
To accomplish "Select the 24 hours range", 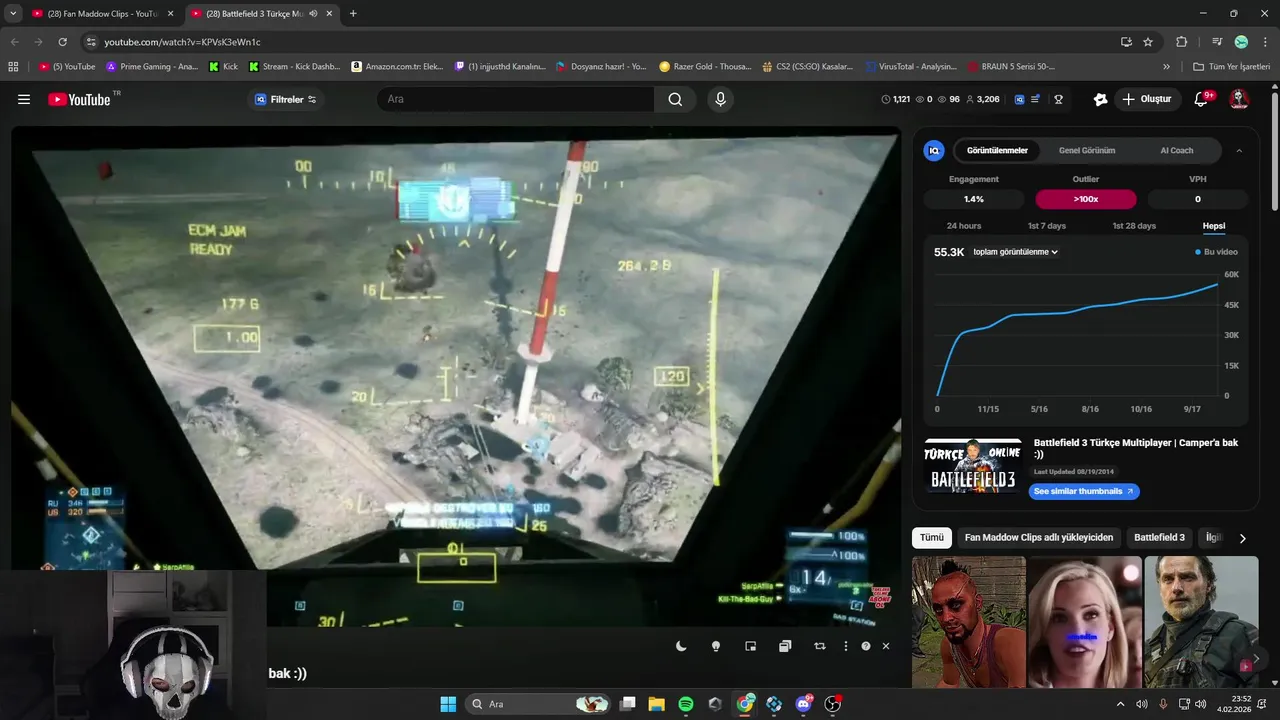I will pos(964,226).
